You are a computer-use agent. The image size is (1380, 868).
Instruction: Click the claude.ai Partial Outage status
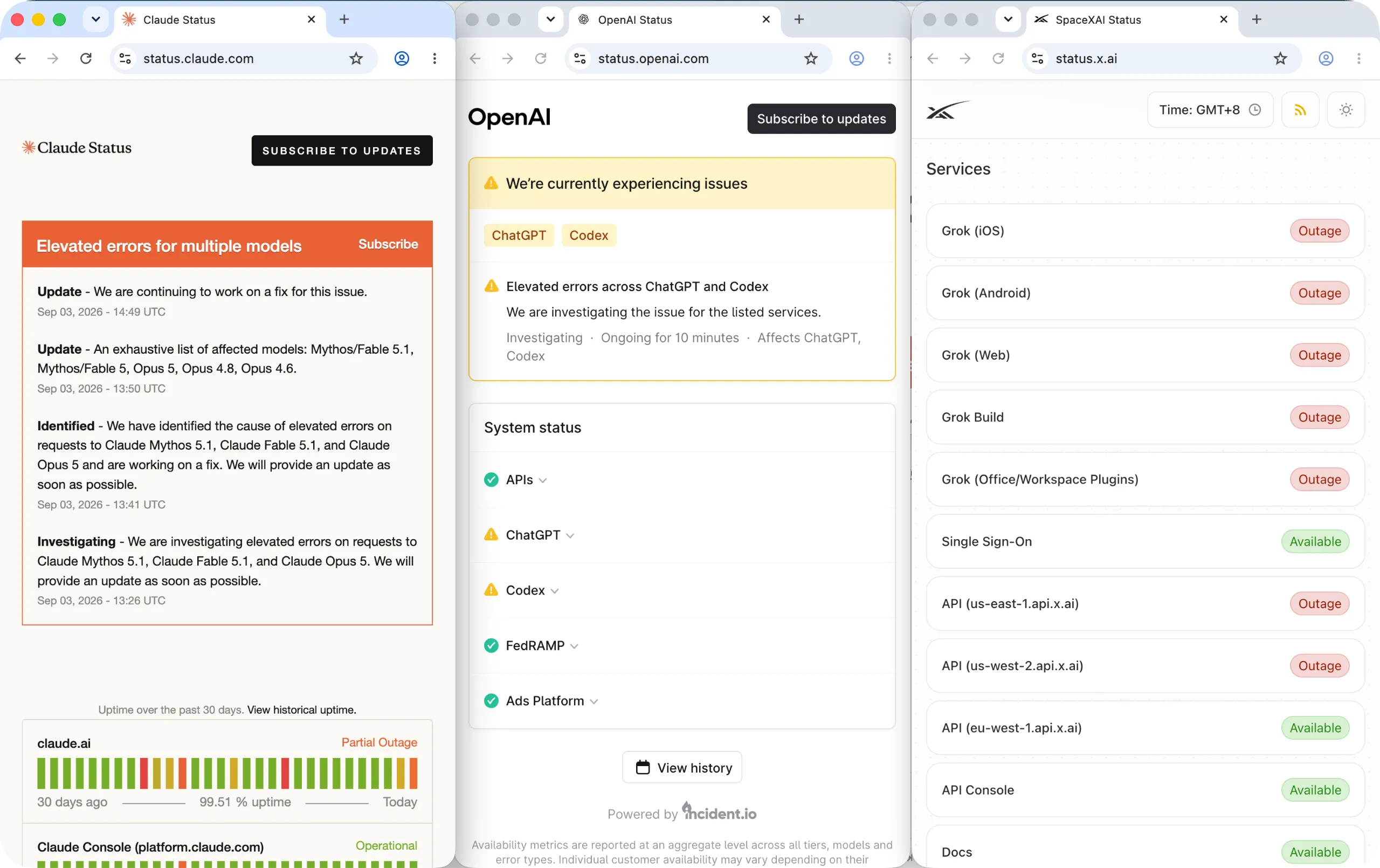(x=379, y=742)
